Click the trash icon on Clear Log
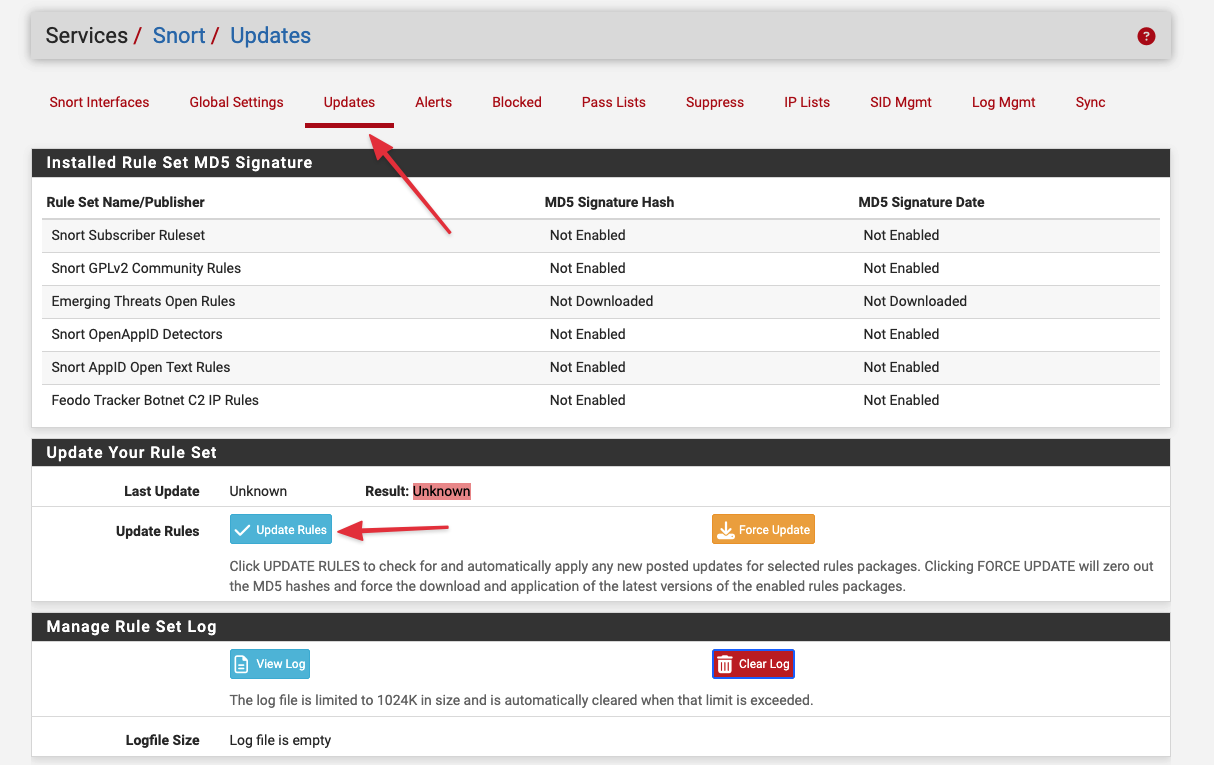 point(725,665)
